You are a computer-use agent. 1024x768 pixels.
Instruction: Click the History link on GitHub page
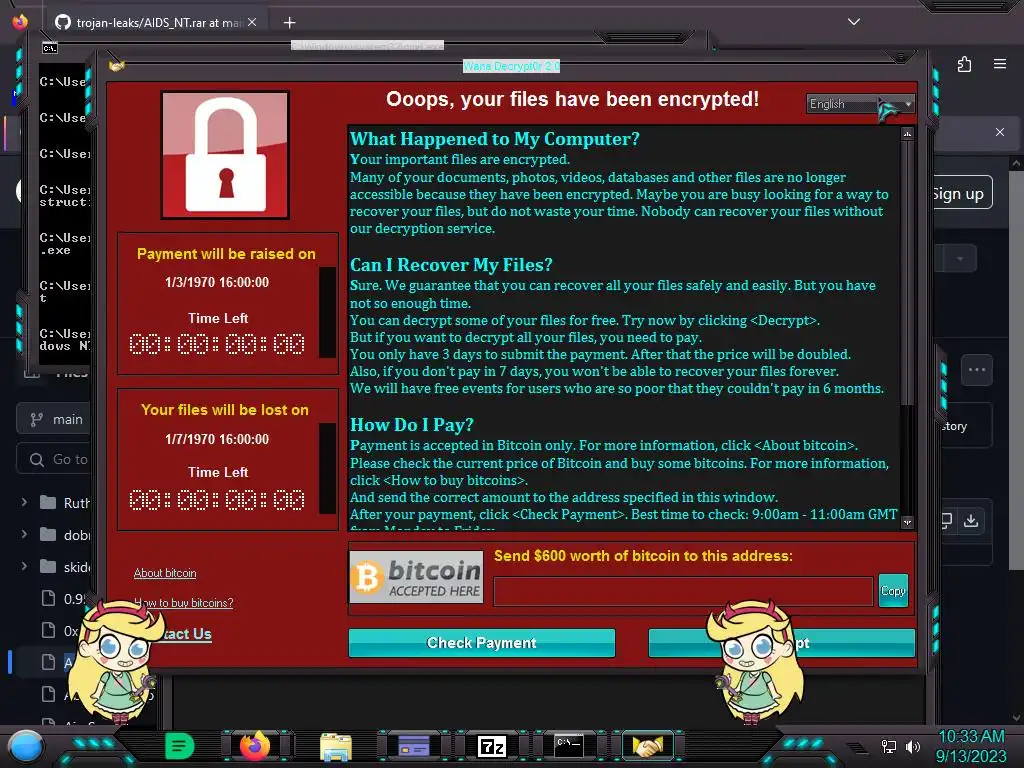coord(954,426)
